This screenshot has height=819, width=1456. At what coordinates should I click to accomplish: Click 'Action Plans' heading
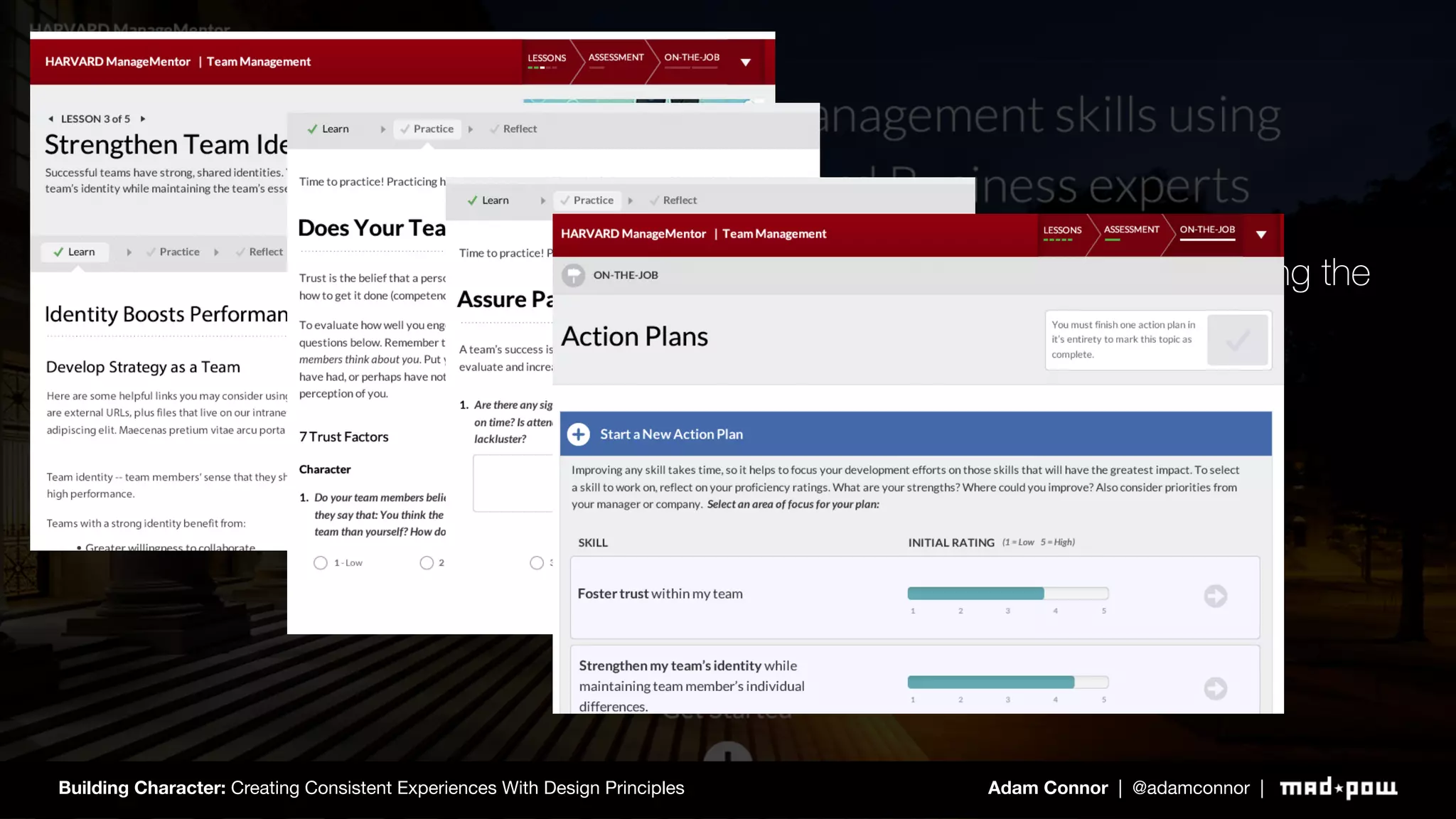click(x=634, y=336)
